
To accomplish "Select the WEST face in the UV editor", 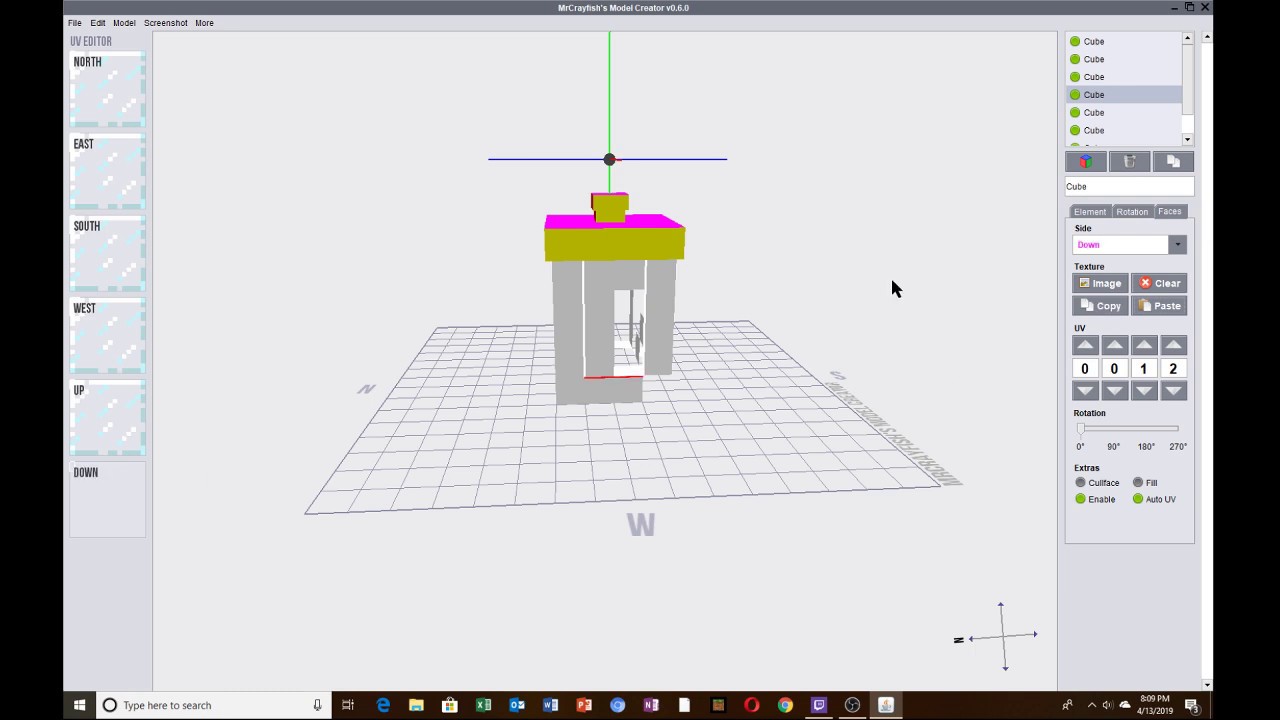I will 108,336.
